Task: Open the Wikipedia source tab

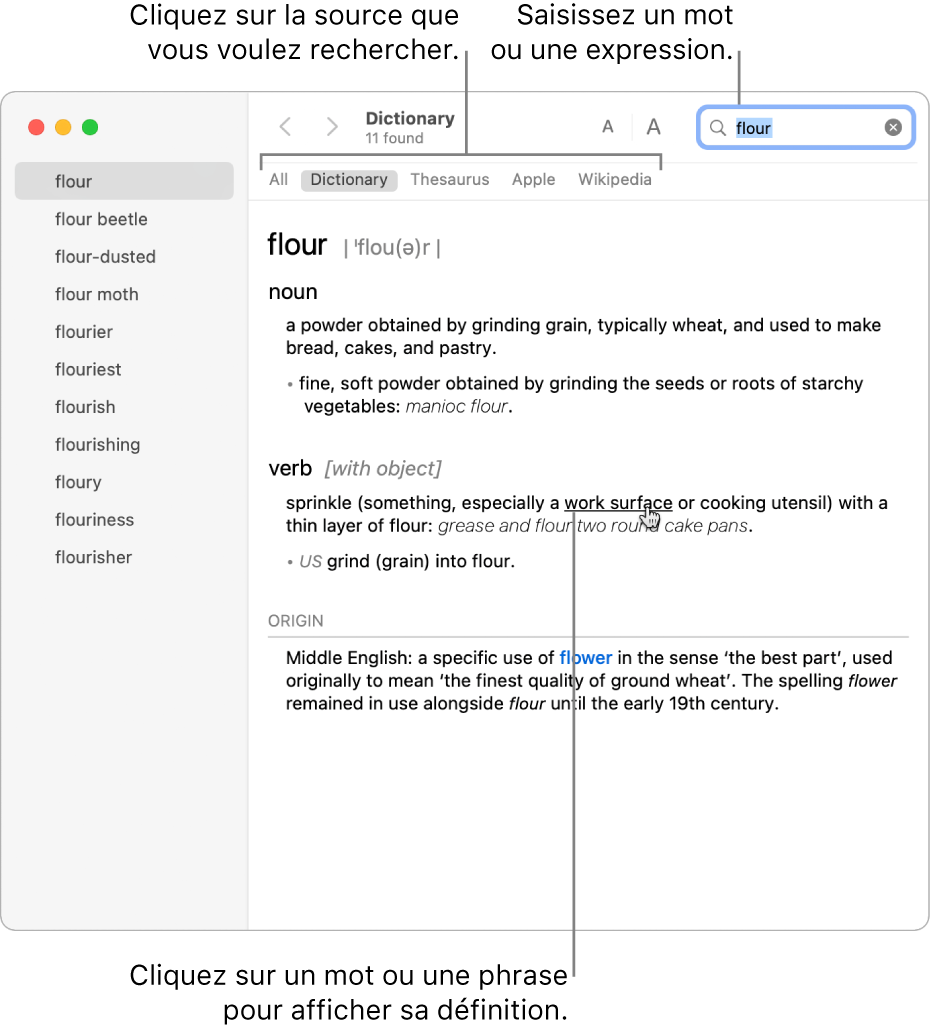Action: [615, 180]
